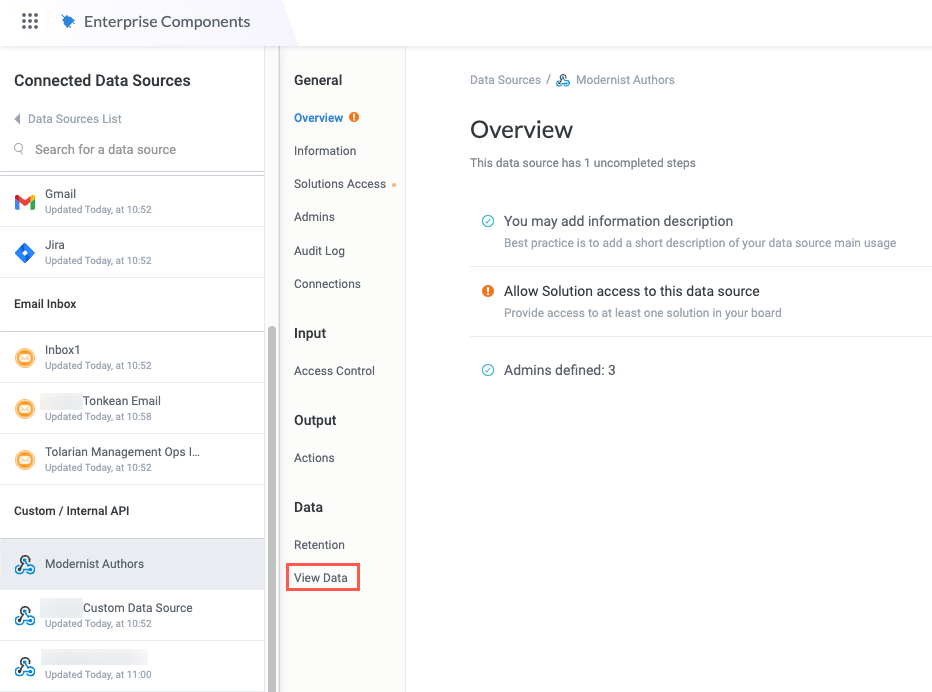Click the check circle on information description step
The height and width of the screenshot is (692, 932).
[x=487, y=221]
